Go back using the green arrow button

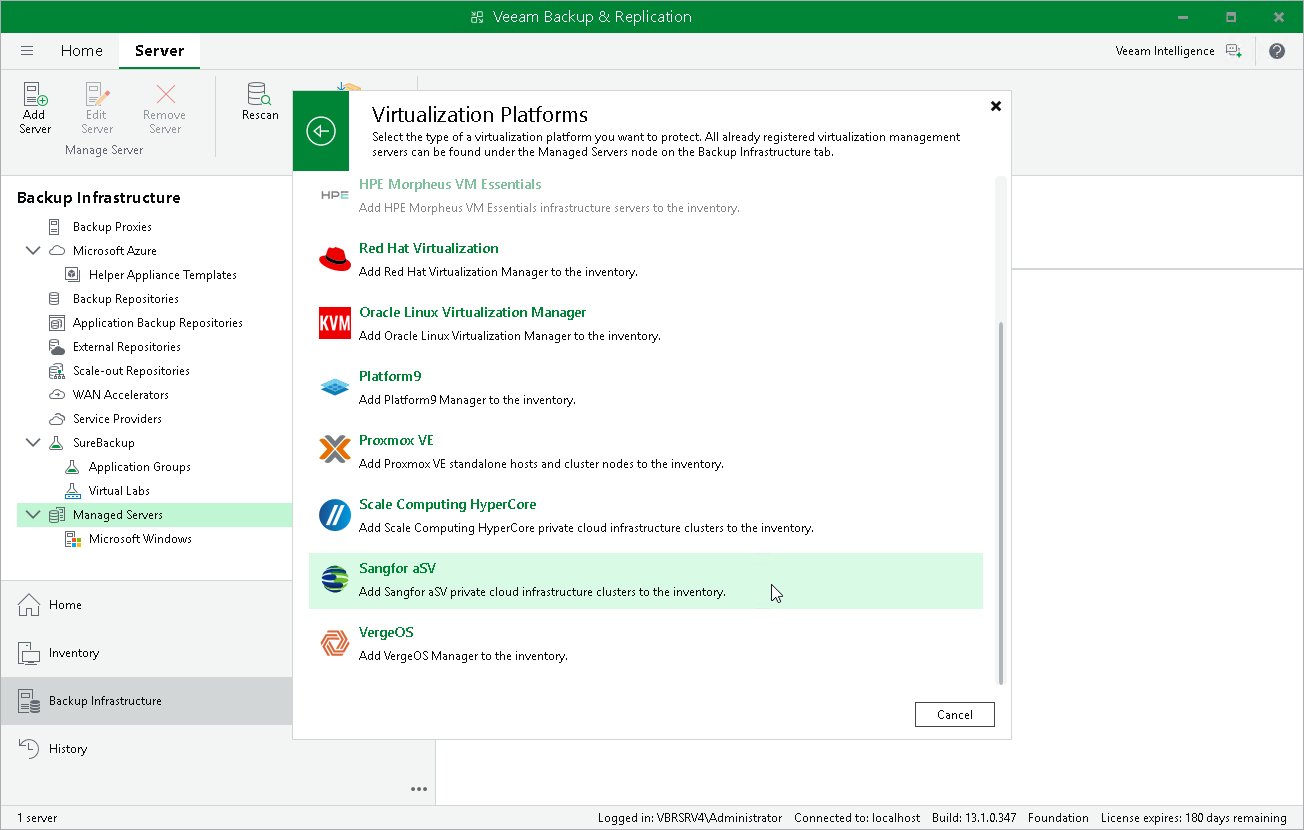click(x=321, y=130)
